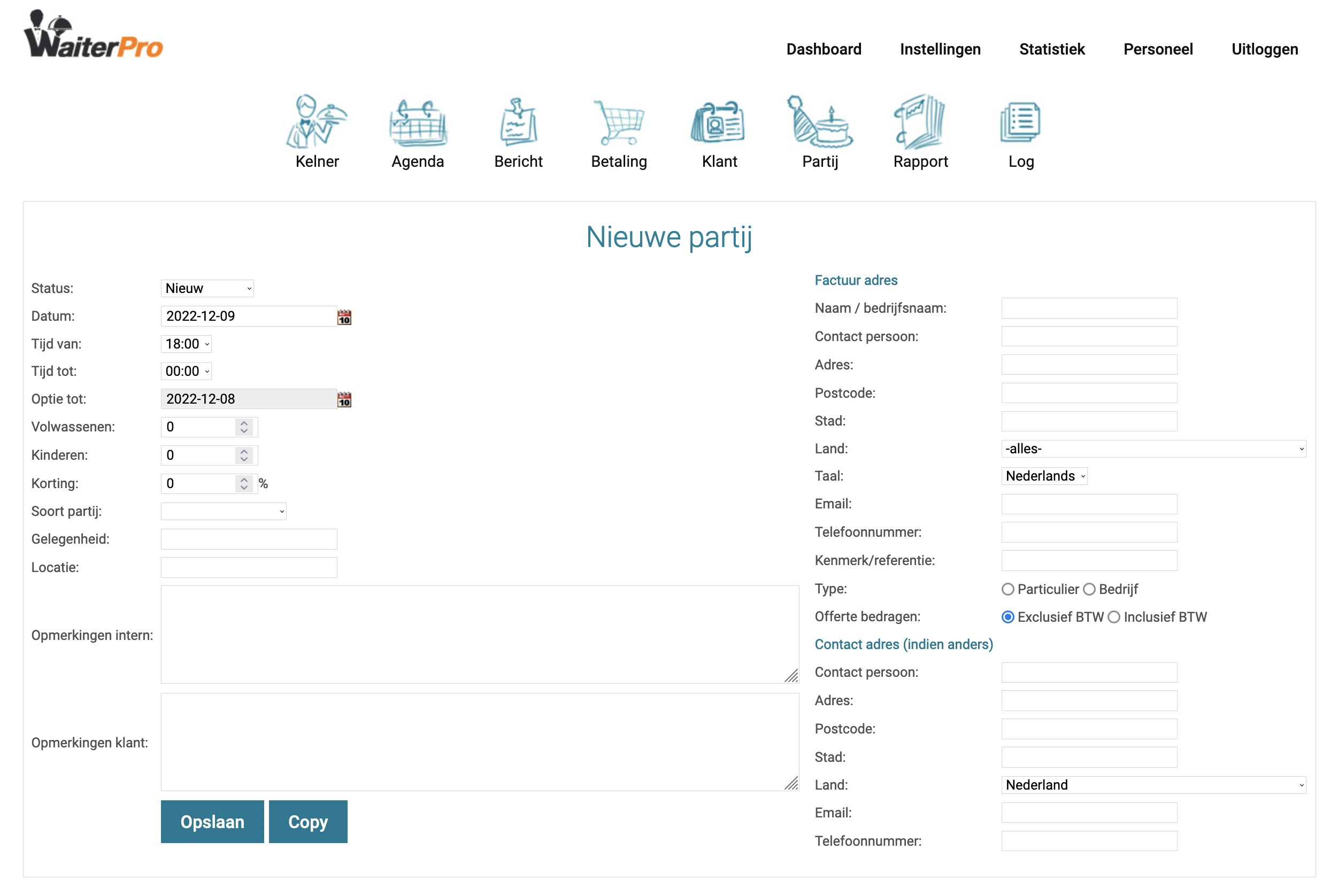The image size is (1338, 896).
Task: Select the Bedrijf radio button
Action: (1089, 589)
